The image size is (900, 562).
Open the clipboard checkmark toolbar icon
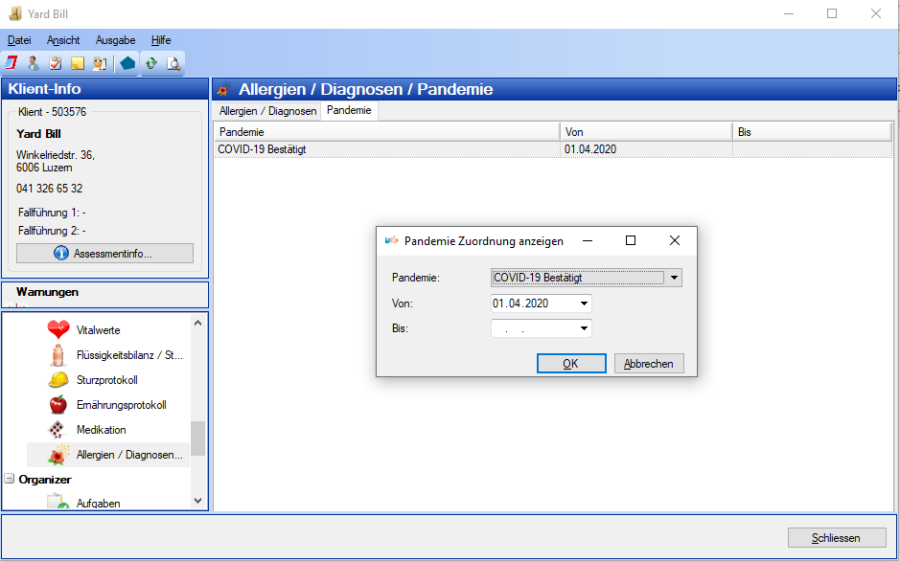(x=55, y=63)
